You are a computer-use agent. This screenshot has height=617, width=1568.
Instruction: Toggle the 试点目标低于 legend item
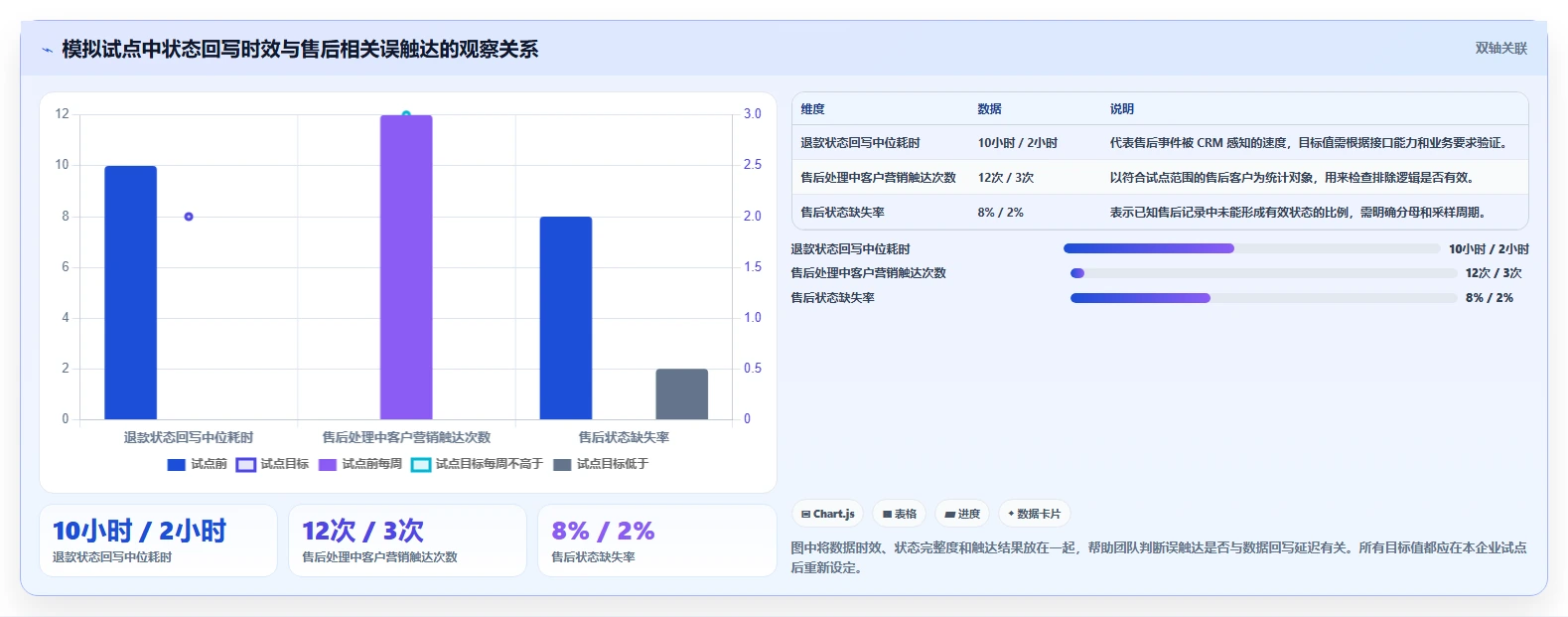[601, 464]
